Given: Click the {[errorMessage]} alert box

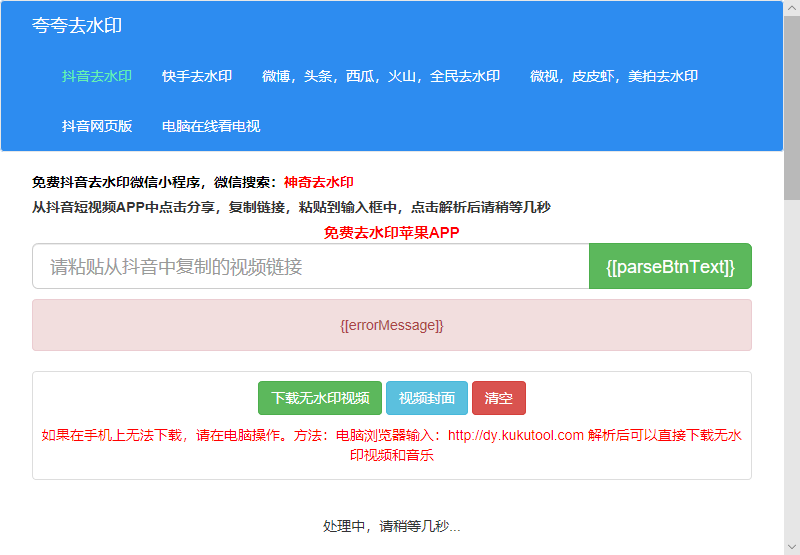Looking at the screenshot, I should coord(392,325).
